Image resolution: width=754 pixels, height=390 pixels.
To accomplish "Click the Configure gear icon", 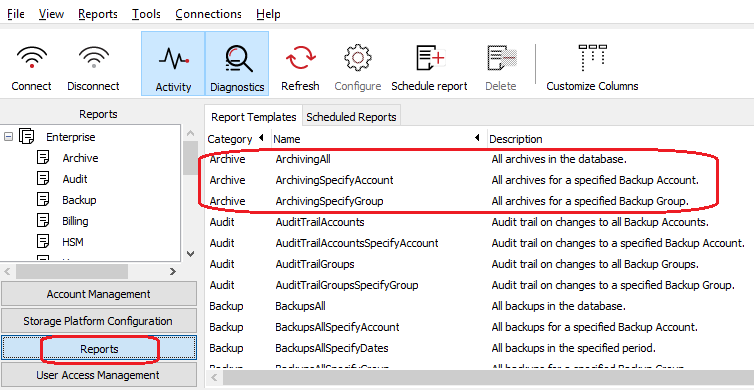I will tap(357, 58).
